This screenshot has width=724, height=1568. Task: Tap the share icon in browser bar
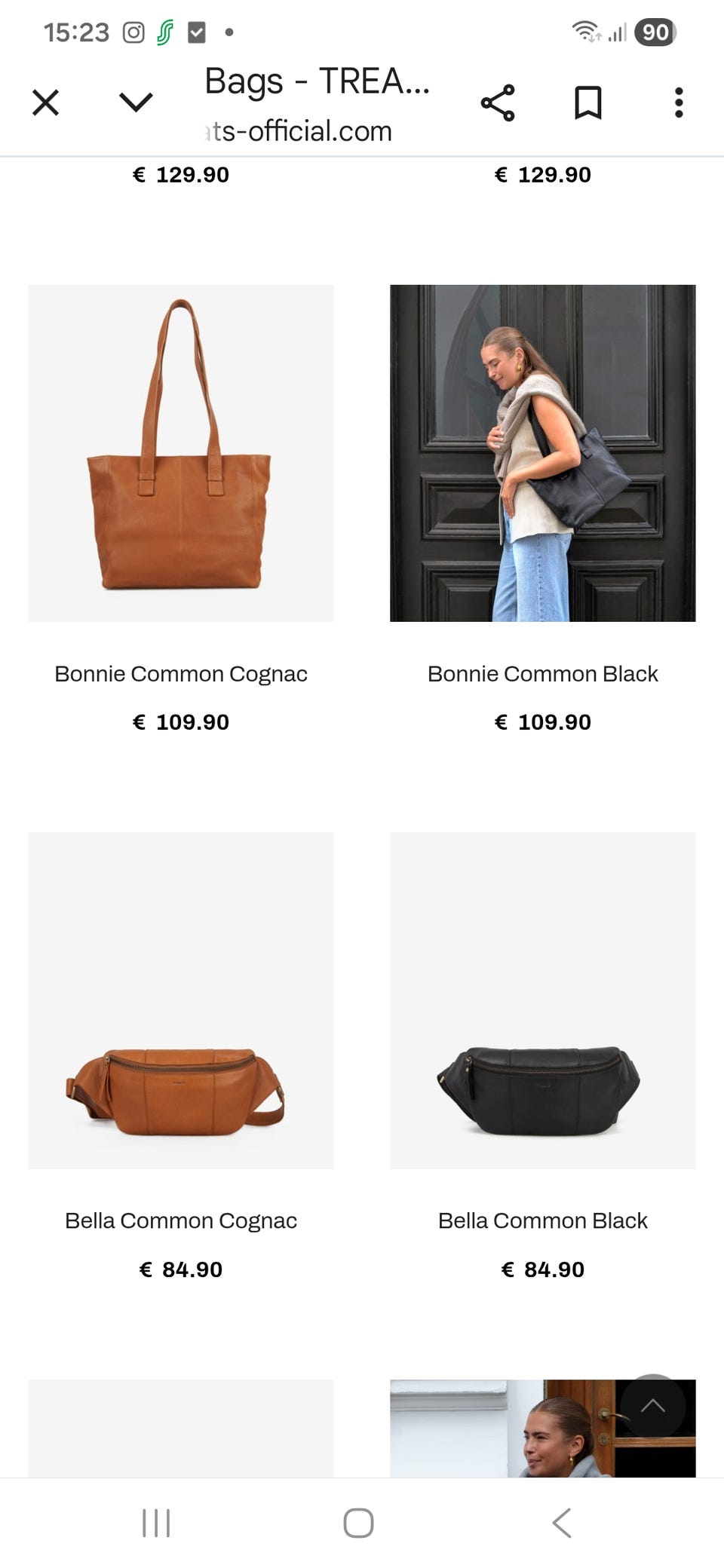click(x=498, y=103)
